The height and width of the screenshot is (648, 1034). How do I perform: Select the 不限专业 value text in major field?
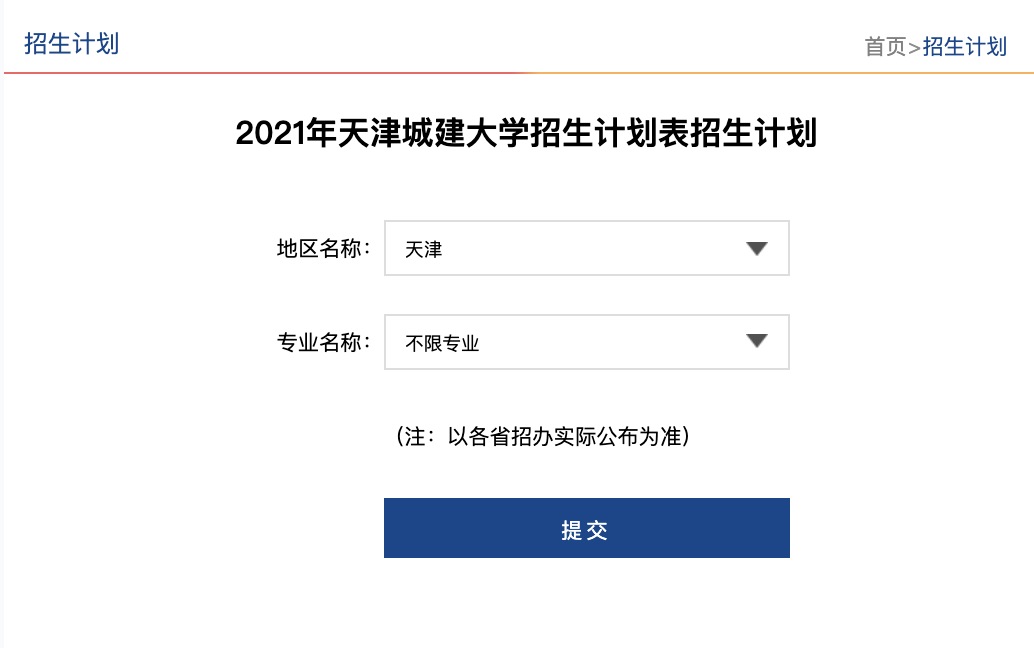(442, 343)
